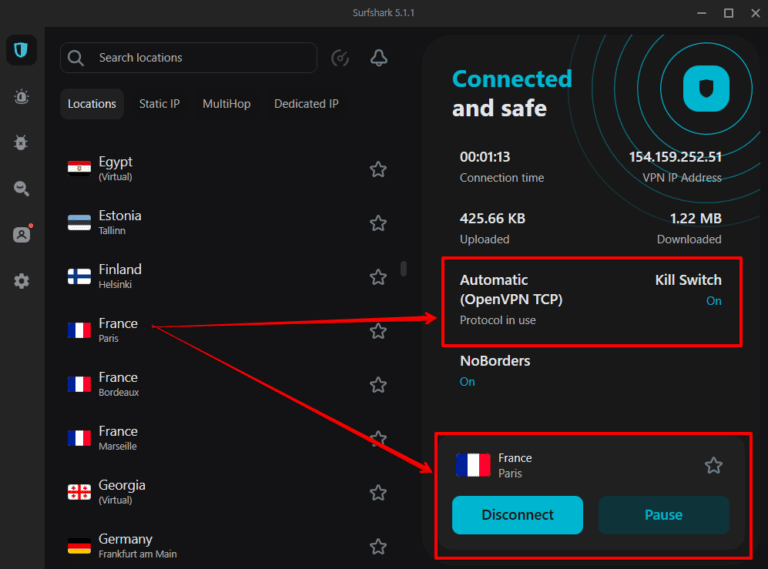Favorite the Egypt location with its star
Screen dimensions: 768x569
pyautogui.click(x=378, y=169)
